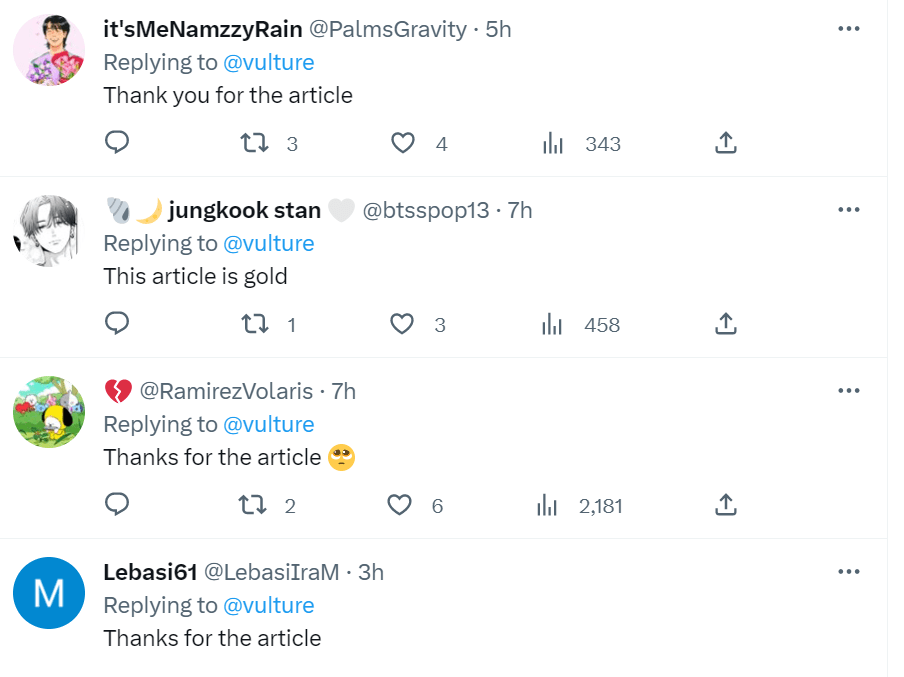
Task: Open more options on RamirezVolaris's tweet
Action: 848,391
